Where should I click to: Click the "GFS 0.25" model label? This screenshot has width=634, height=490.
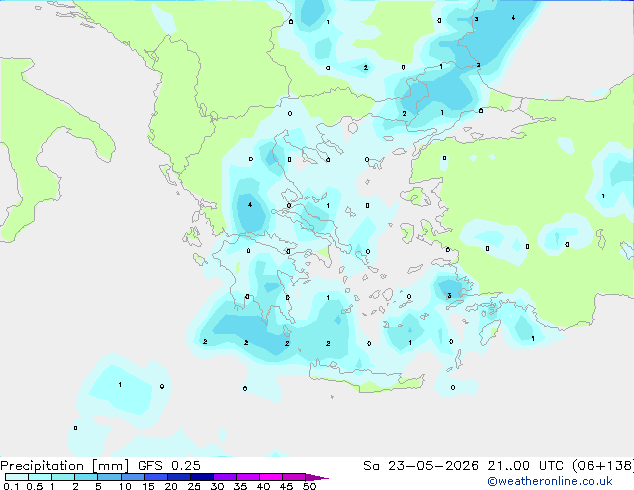pyautogui.click(x=169, y=466)
